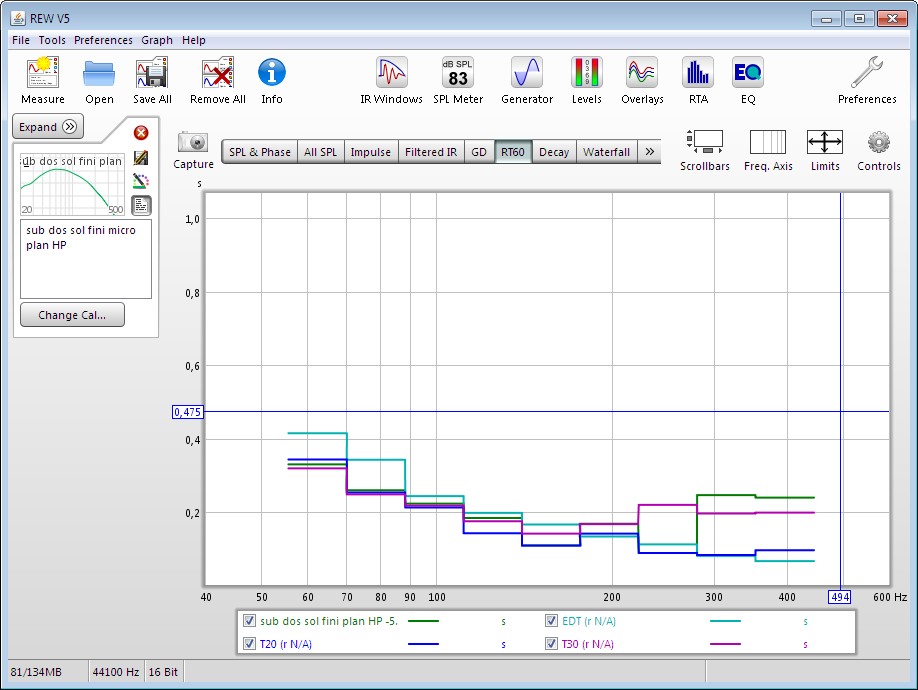The height and width of the screenshot is (690, 918).
Task: Open the File menu
Action: pyautogui.click(x=20, y=40)
